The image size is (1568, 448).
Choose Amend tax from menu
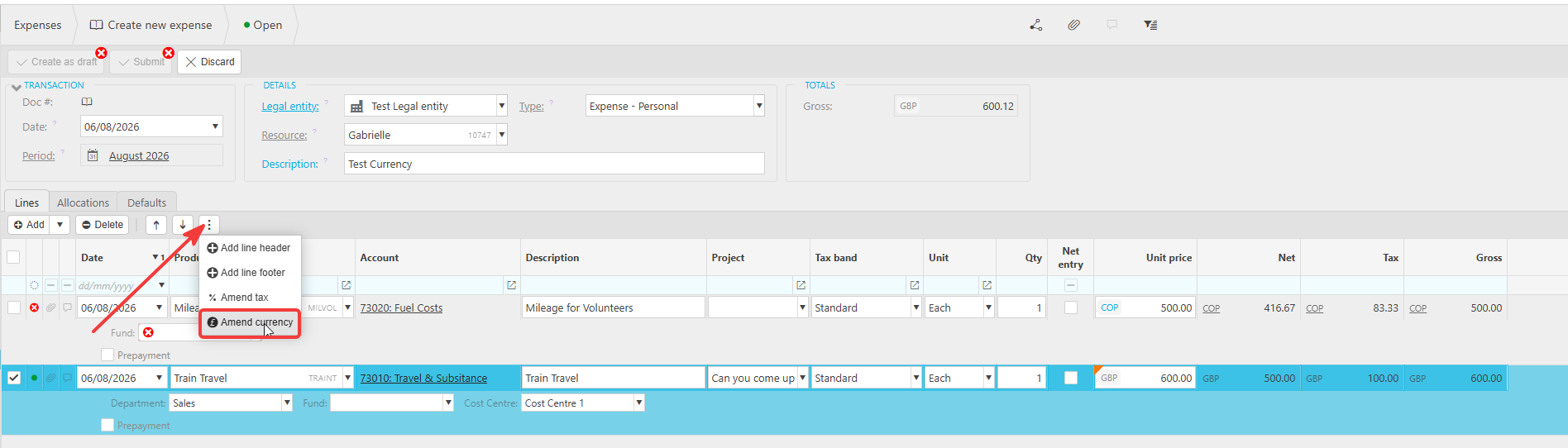(x=249, y=298)
